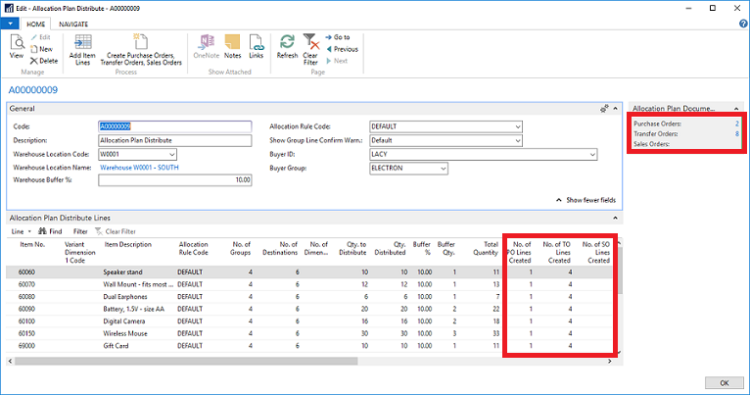Image resolution: width=750 pixels, height=395 pixels.
Task: Select the Speaker stand row
Action: point(309,272)
